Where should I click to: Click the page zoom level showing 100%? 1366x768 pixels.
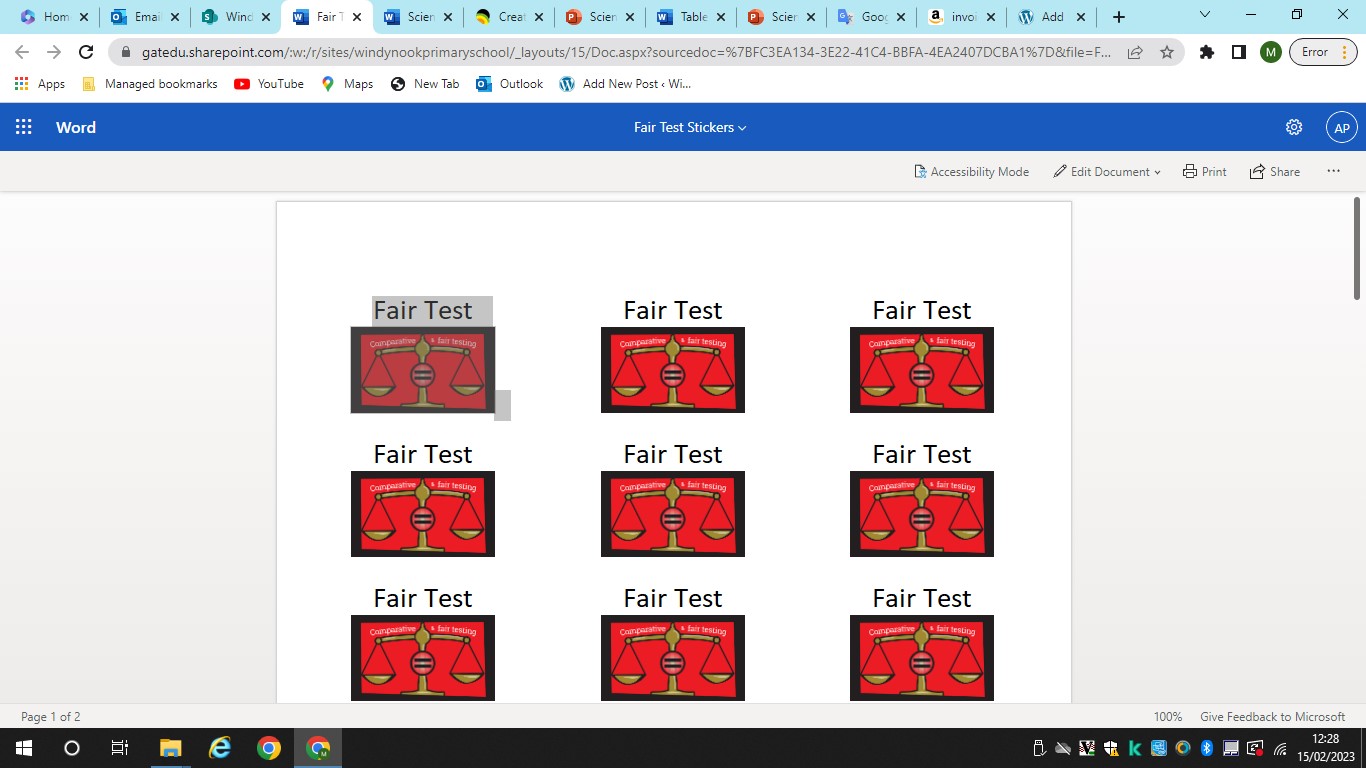tap(1167, 716)
